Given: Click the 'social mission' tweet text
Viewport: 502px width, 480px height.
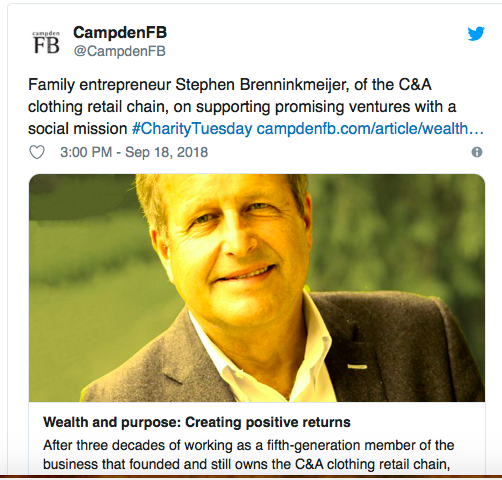Looking at the screenshot, I should coord(78,129).
